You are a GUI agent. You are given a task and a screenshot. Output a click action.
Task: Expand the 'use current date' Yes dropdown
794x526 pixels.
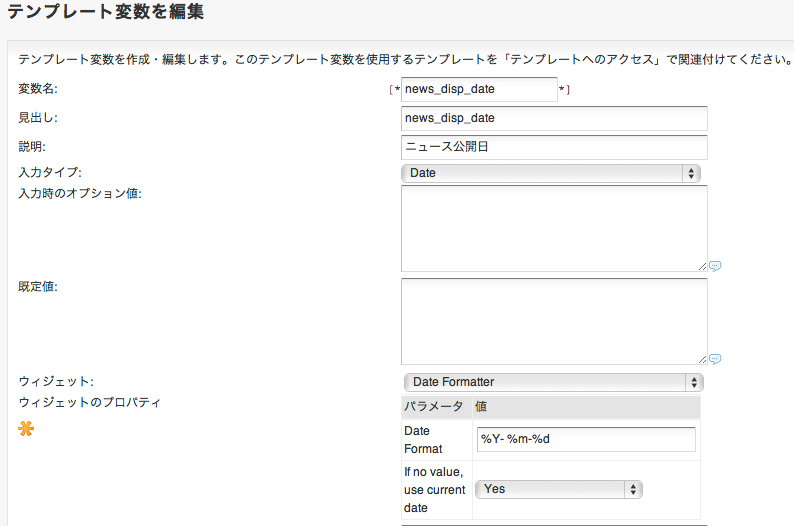click(x=559, y=489)
